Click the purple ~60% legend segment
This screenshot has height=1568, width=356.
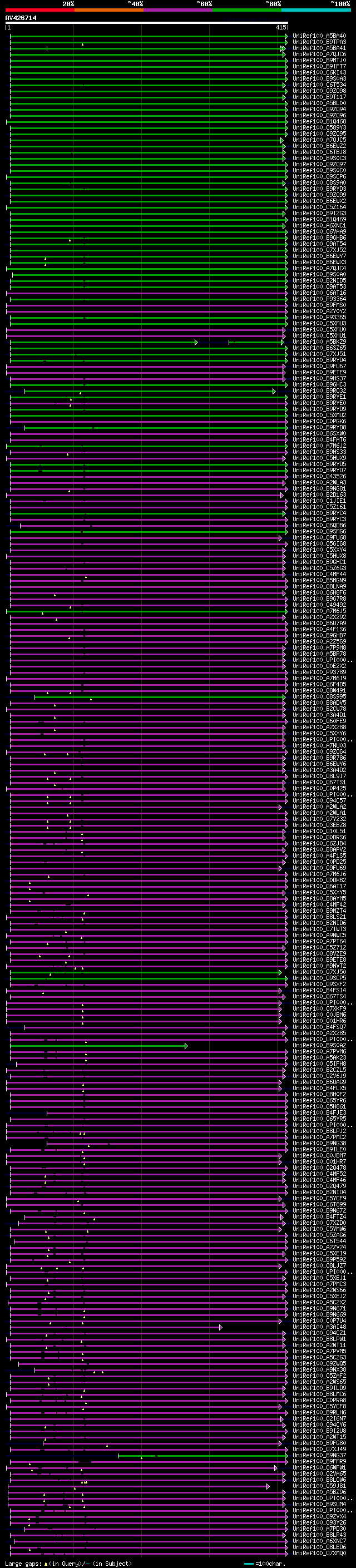[177, 11]
